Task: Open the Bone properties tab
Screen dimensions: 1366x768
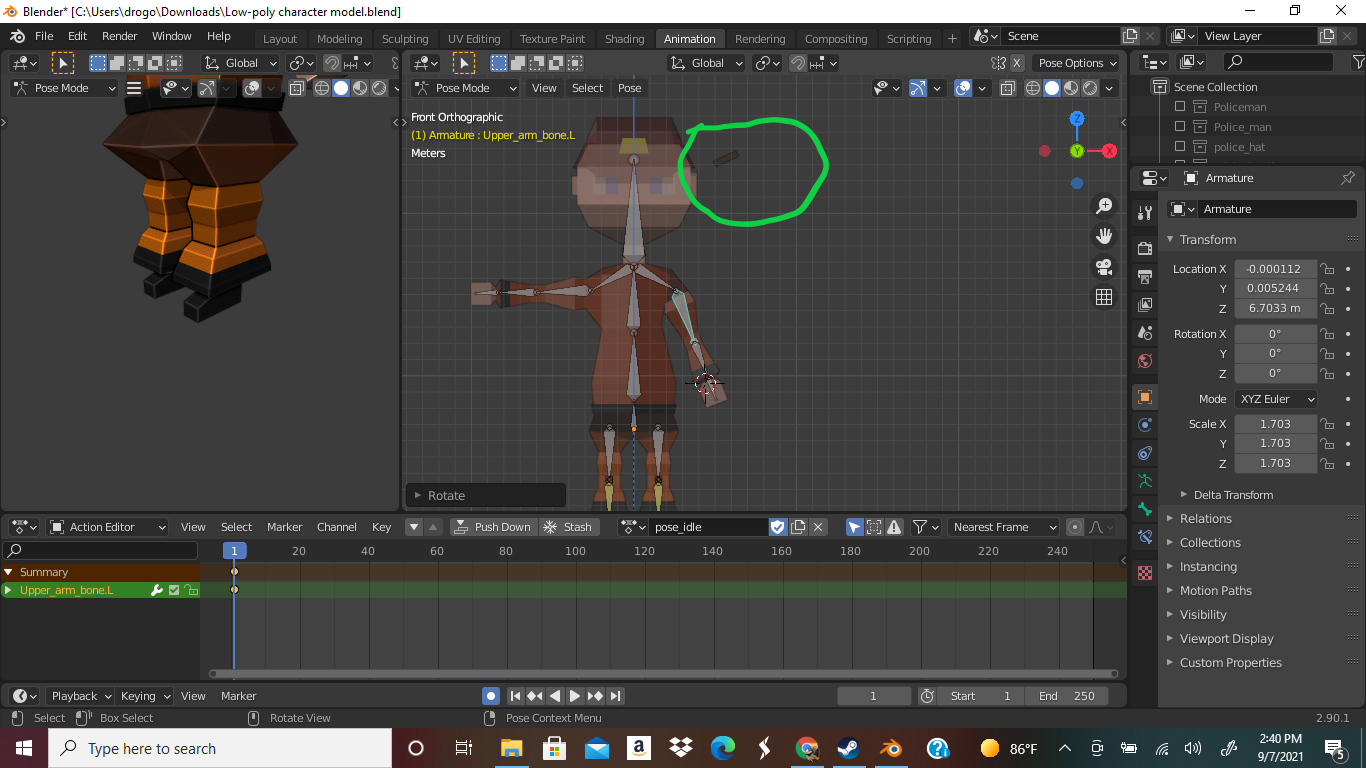Action: point(1145,509)
